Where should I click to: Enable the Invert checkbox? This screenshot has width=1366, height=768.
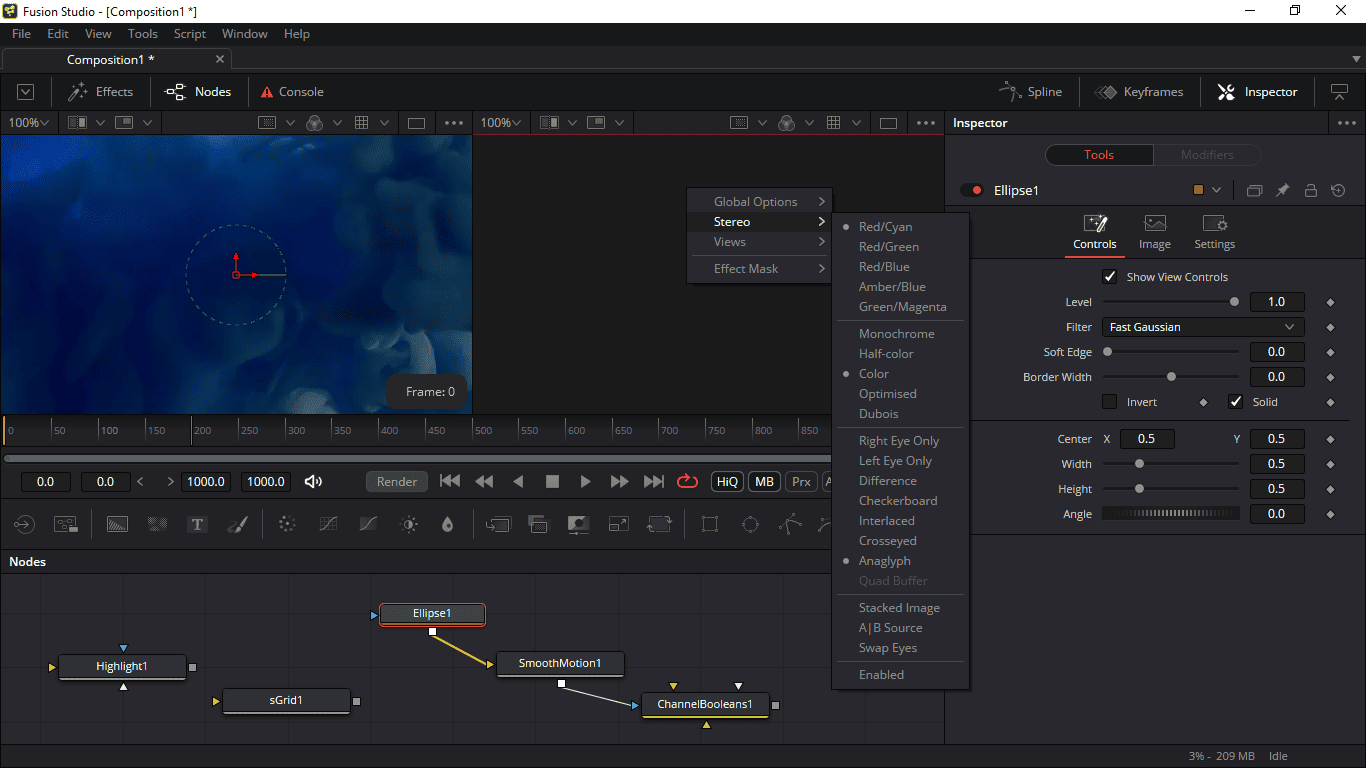tap(1110, 402)
